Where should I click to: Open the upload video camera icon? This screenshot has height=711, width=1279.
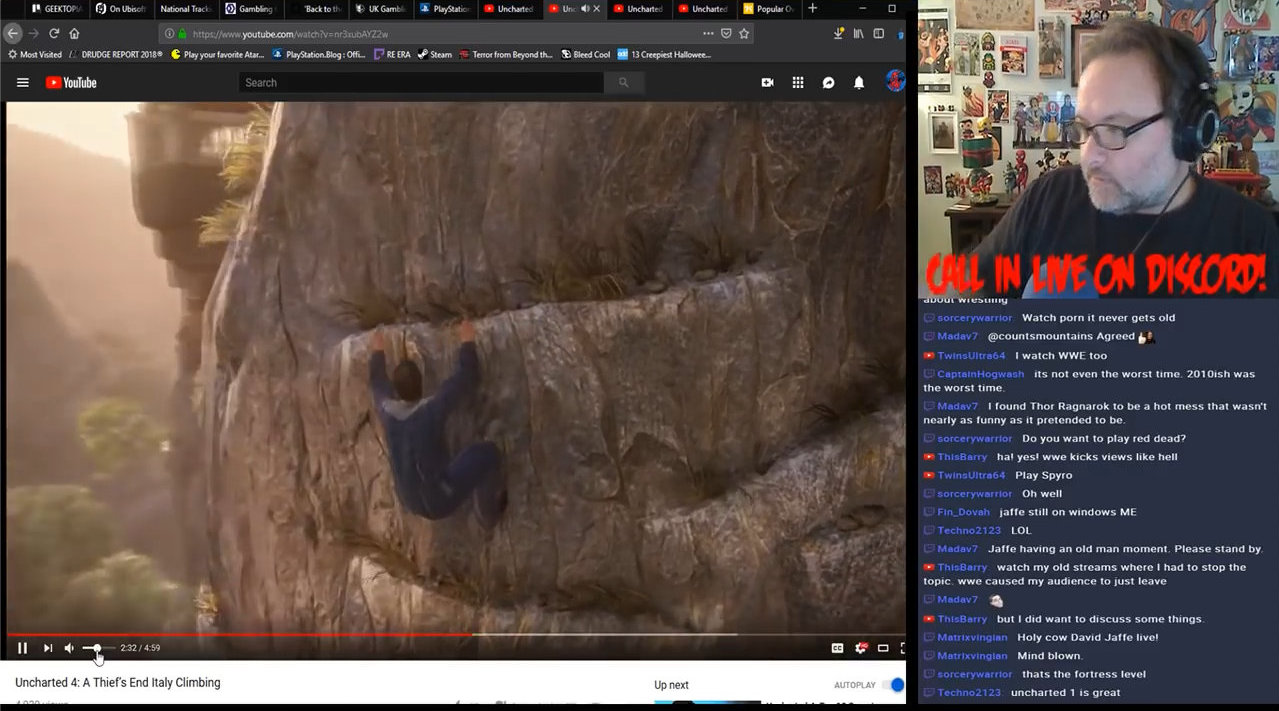pos(767,83)
